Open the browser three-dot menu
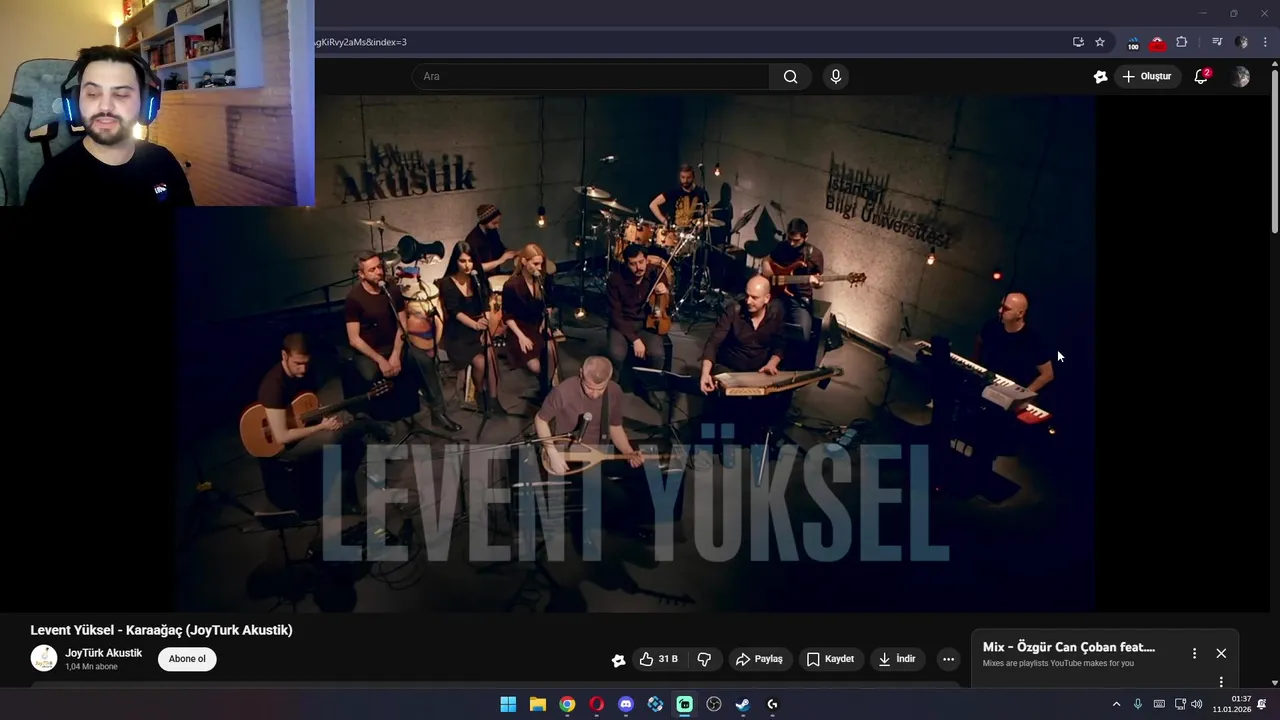The width and height of the screenshot is (1280, 720). (1265, 42)
